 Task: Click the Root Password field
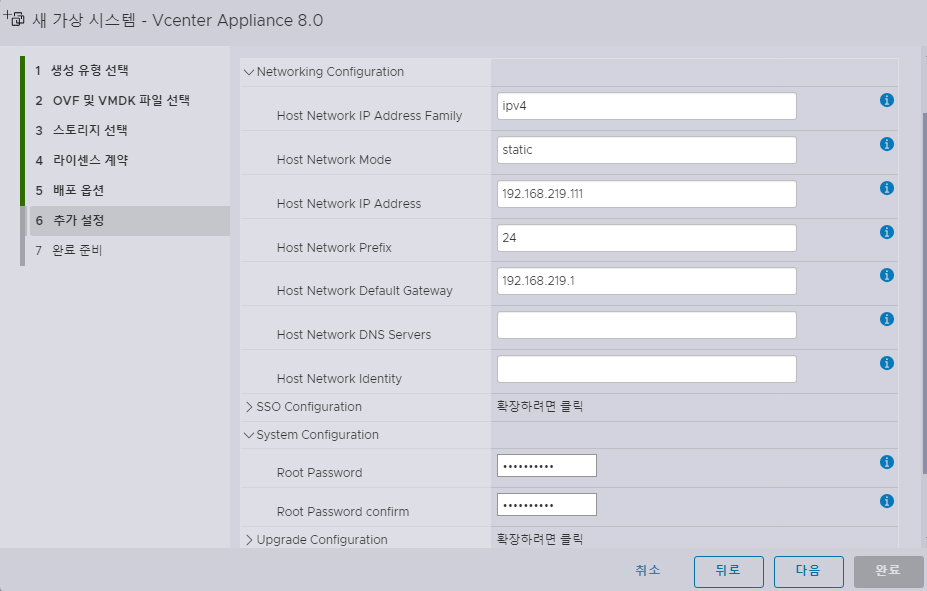(547, 466)
